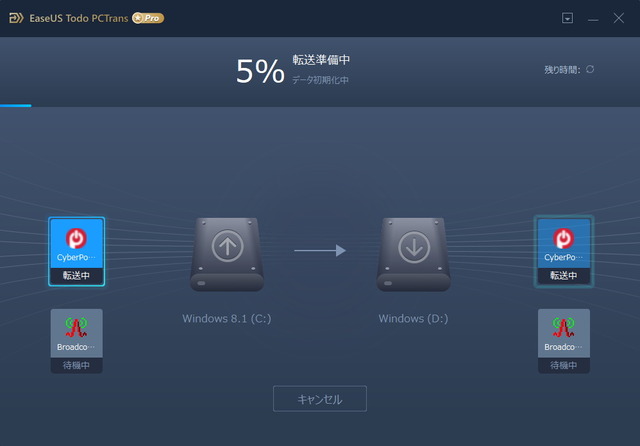Click the CyberPower app tile on the left

tap(76, 251)
